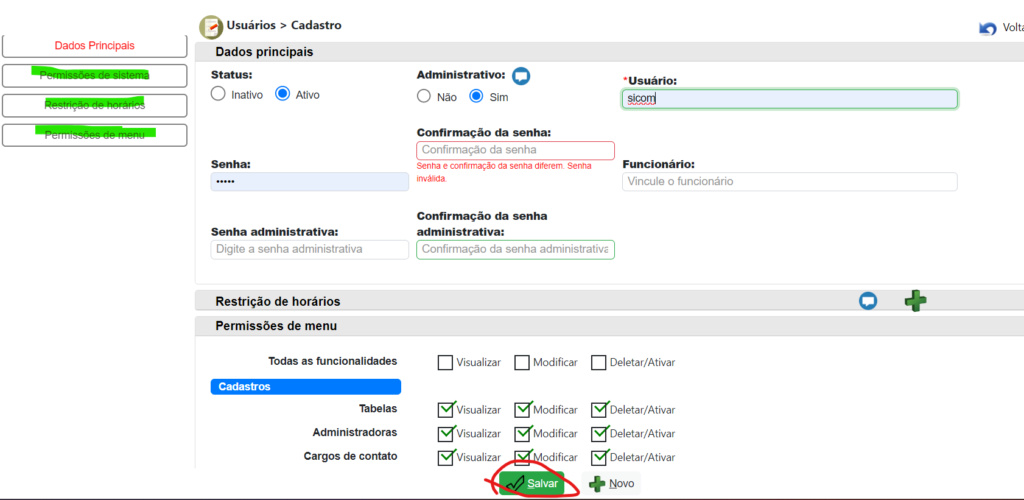Select Não for Administrativo option
The width and height of the screenshot is (1024, 500).
coord(424,97)
